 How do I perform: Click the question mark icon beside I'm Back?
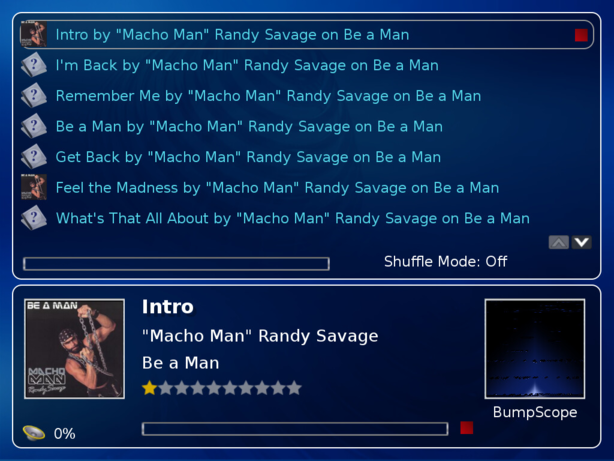34,65
